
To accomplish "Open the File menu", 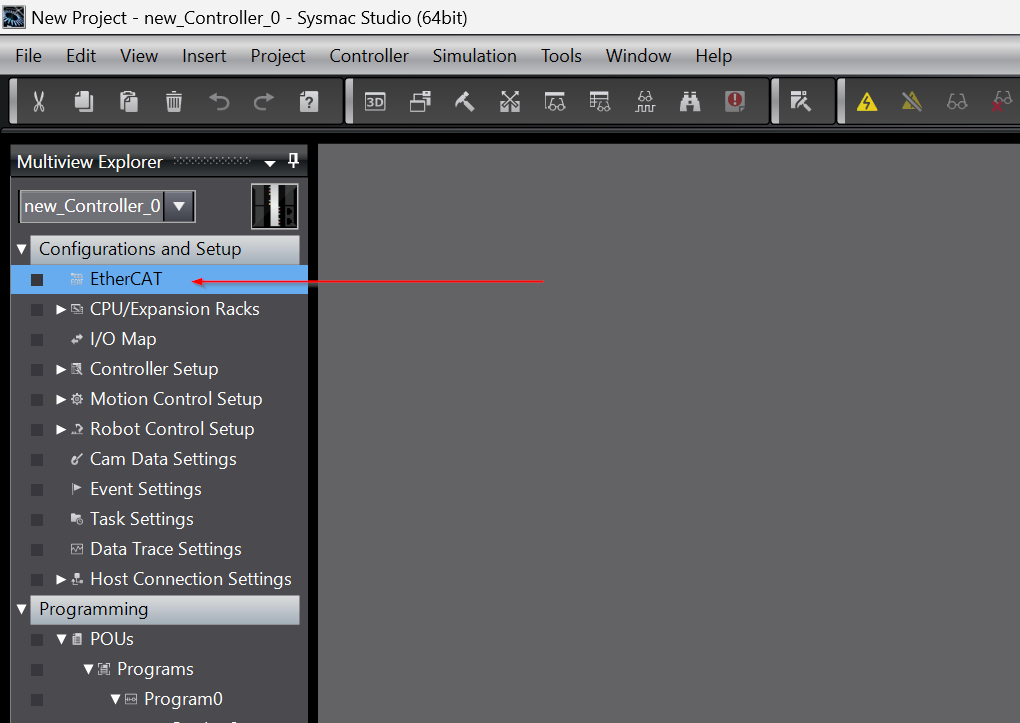I will pos(29,56).
